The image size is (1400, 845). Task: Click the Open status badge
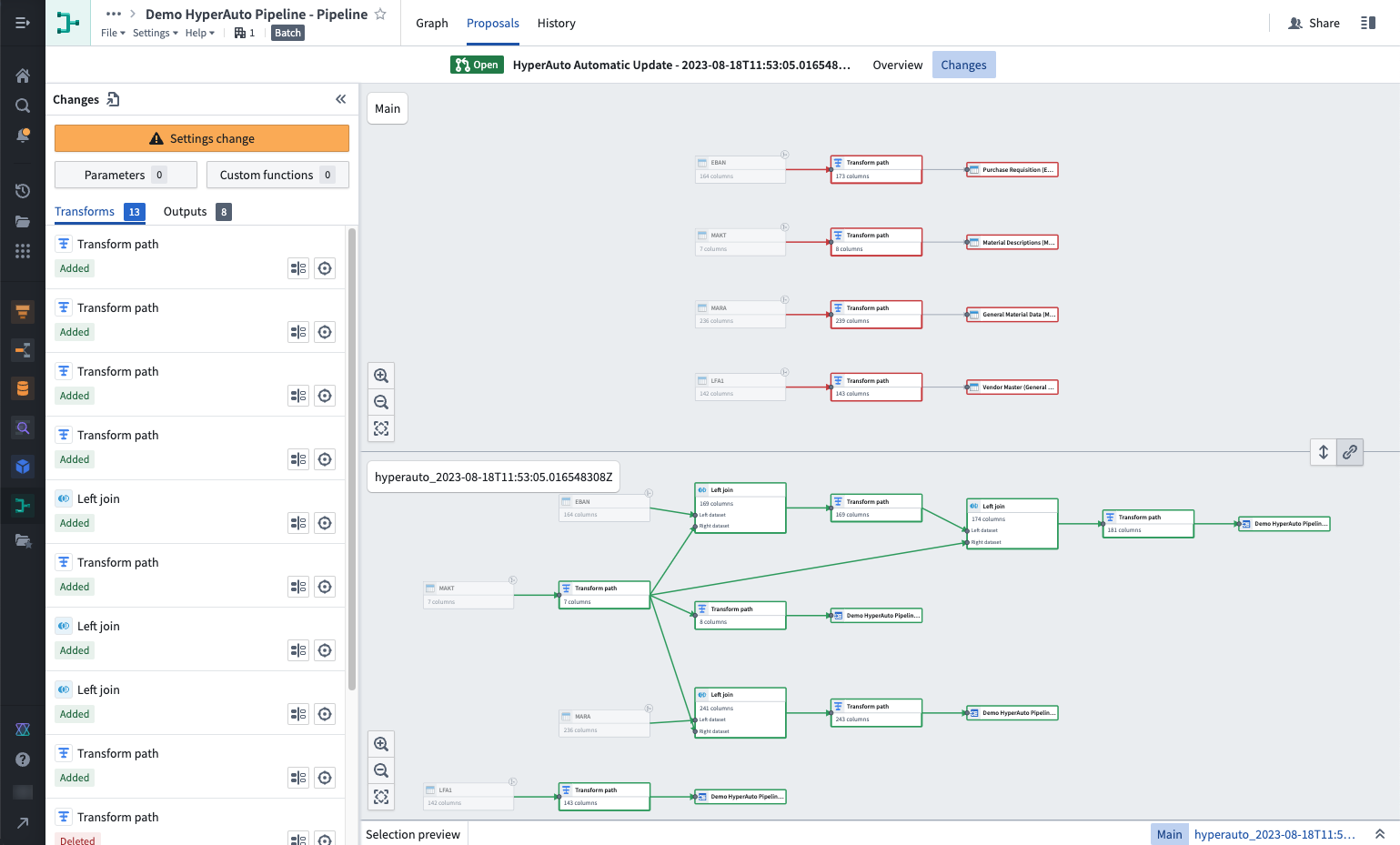click(x=477, y=65)
